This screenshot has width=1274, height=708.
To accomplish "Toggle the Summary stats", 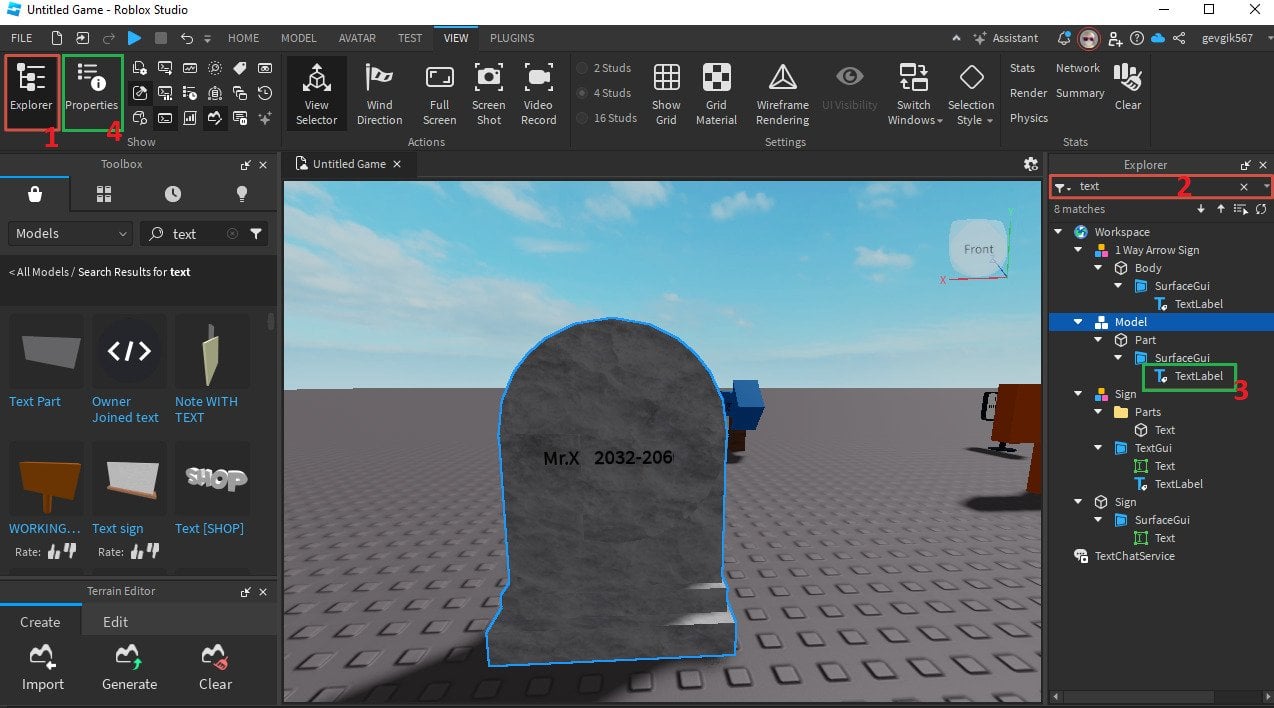I will pos(1080,93).
